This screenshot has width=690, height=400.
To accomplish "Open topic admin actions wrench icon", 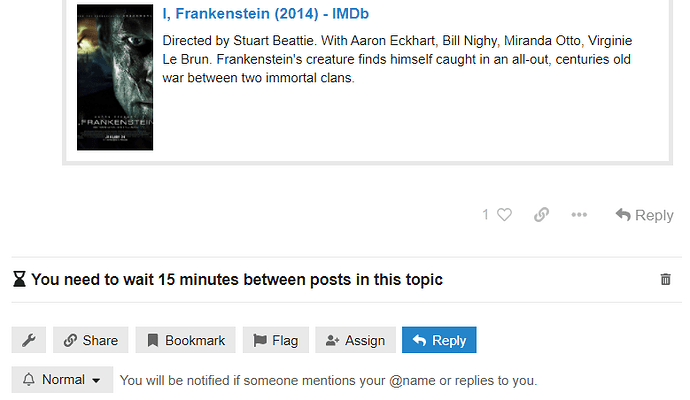I will click(28, 340).
